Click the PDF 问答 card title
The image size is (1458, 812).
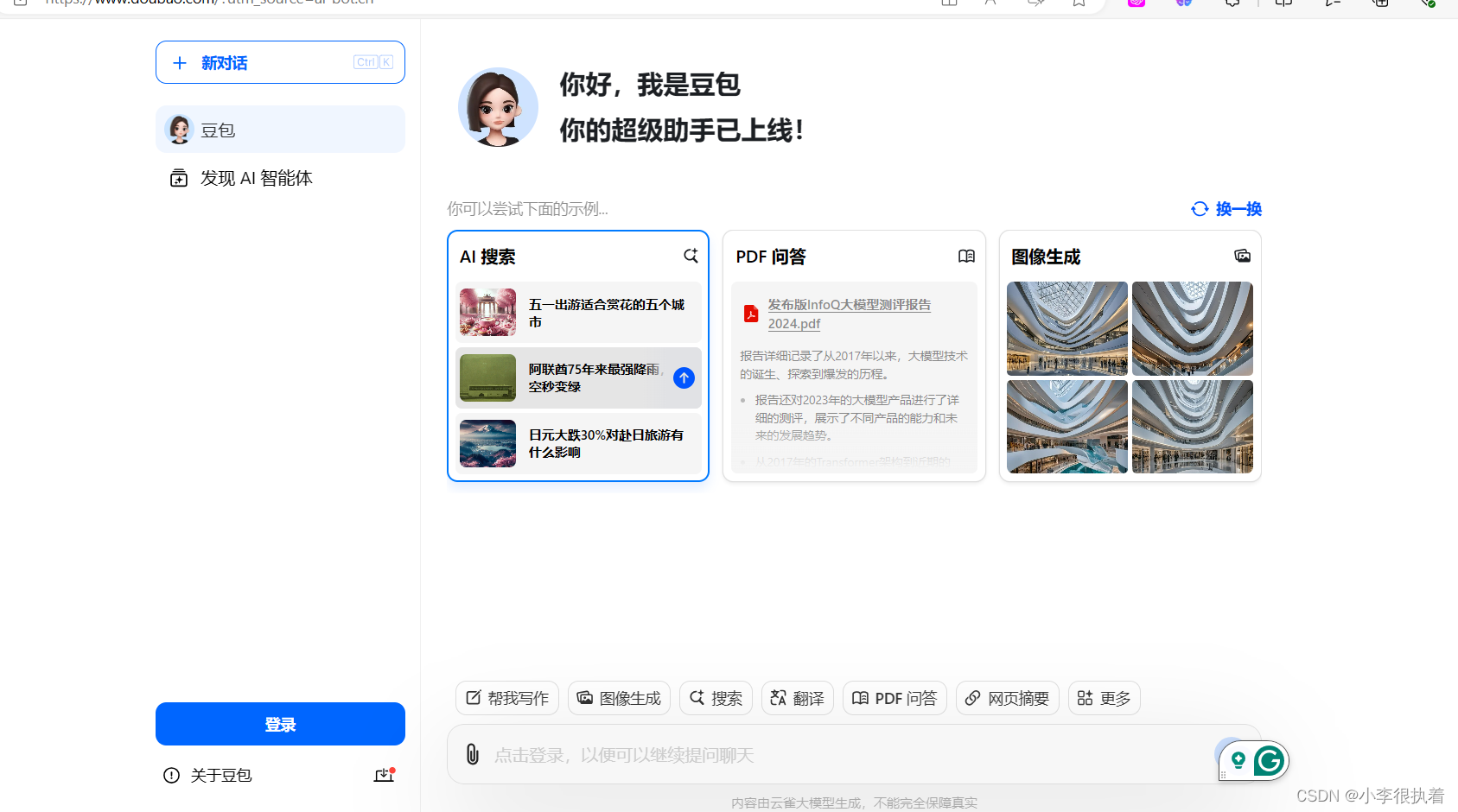pyautogui.click(x=771, y=257)
